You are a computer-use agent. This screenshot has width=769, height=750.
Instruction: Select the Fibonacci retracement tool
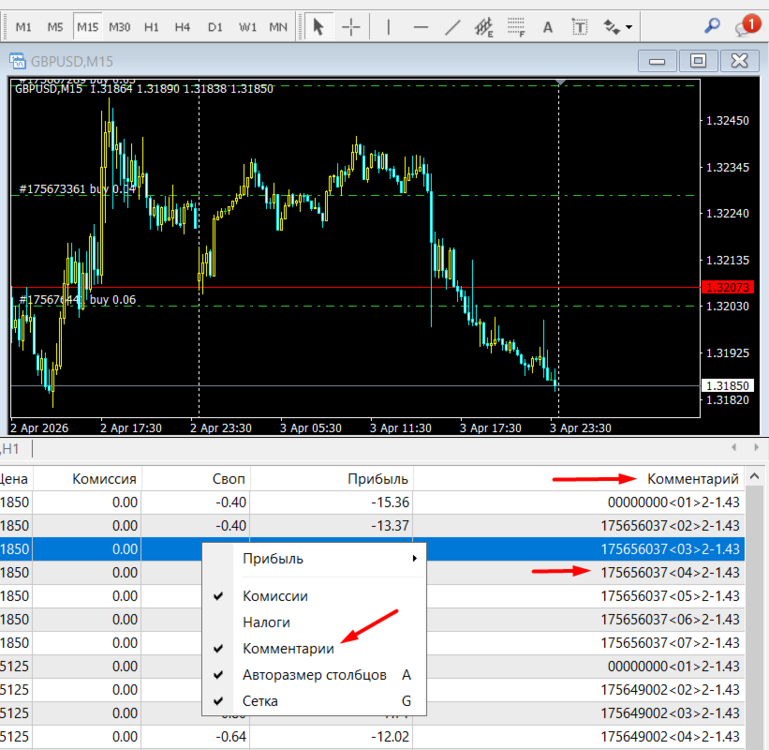pyautogui.click(x=515, y=26)
